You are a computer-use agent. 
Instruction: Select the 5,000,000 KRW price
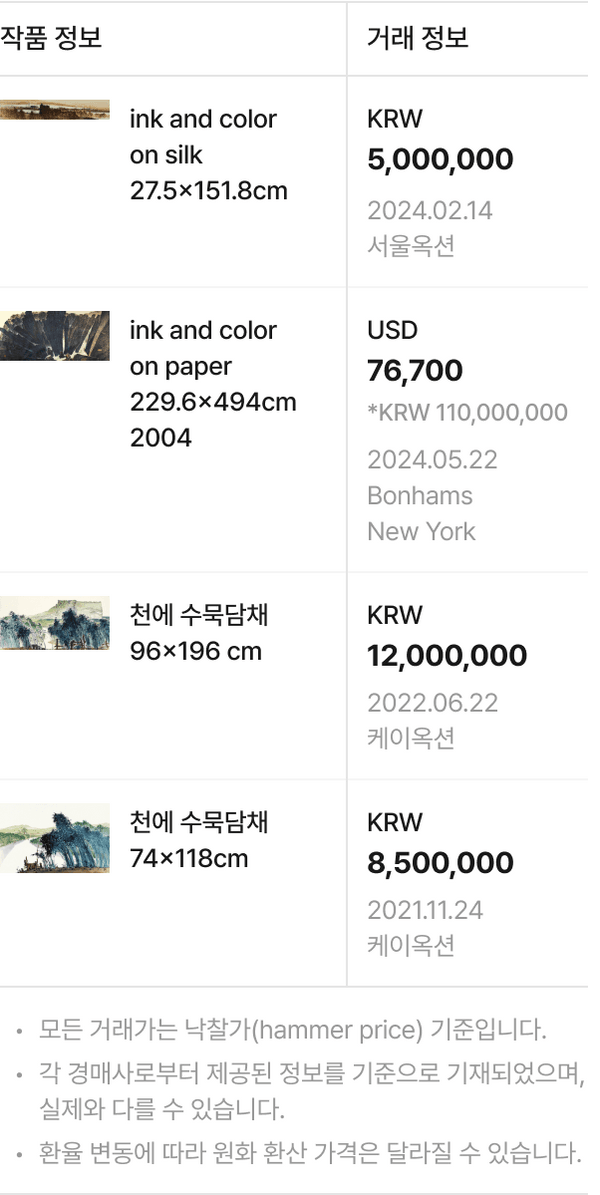tap(440, 160)
